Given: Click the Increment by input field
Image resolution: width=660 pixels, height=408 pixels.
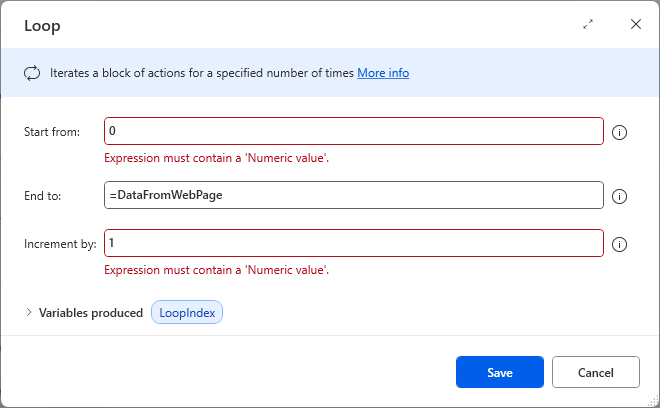Looking at the screenshot, I should click(354, 243).
